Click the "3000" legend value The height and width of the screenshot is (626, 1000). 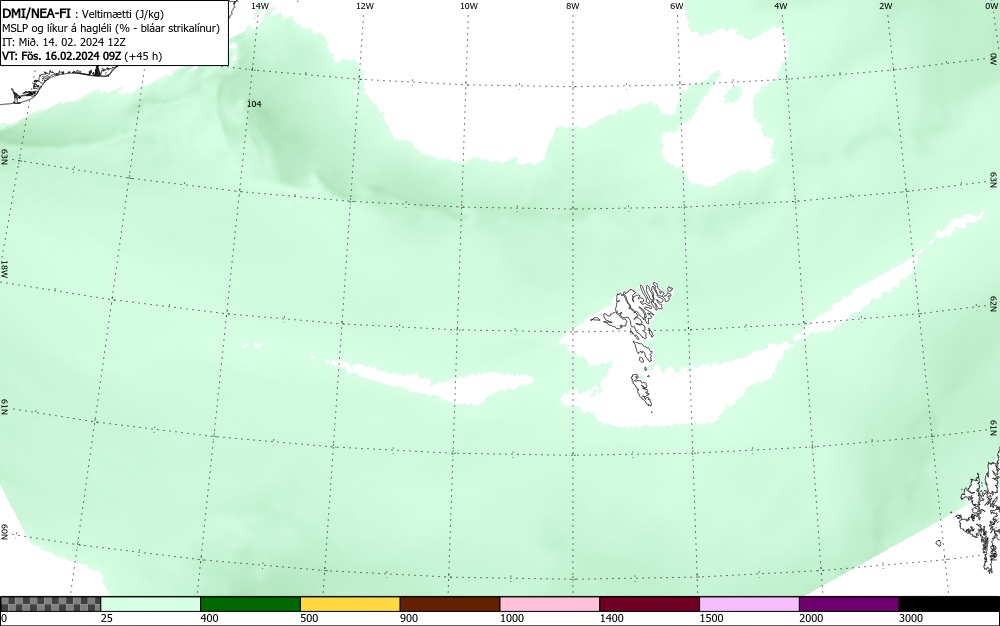[911, 618]
